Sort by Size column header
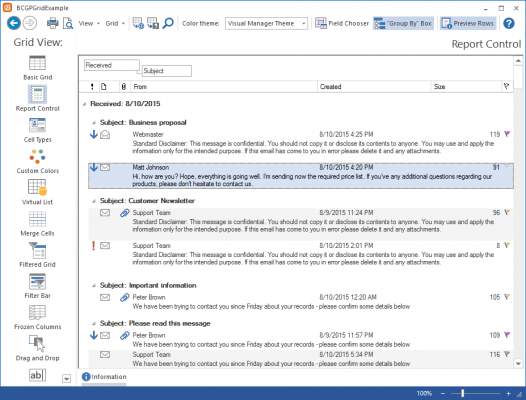The width and height of the screenshot is (526, 400). [466, 87]
